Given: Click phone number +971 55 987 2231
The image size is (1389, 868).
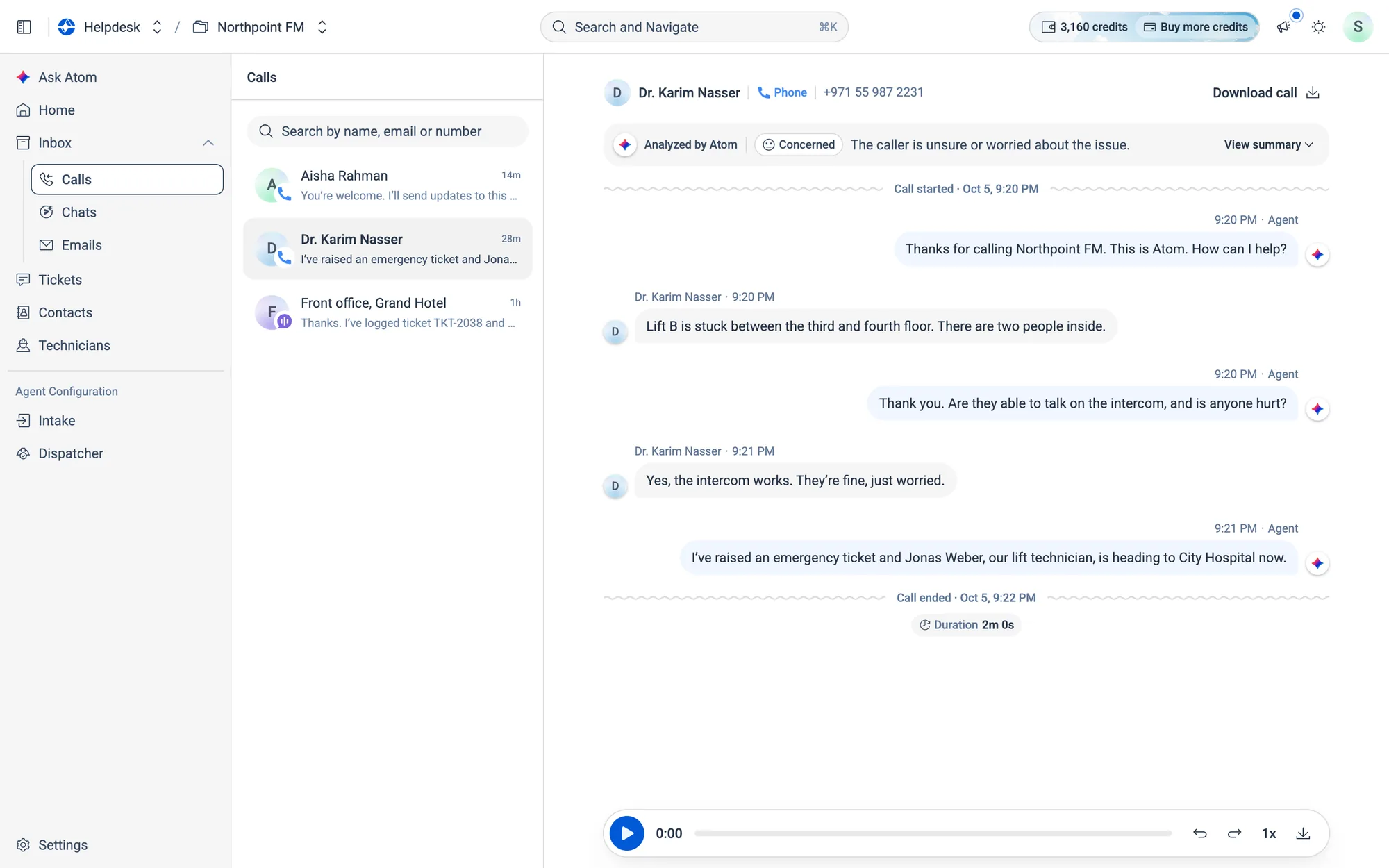Looking at the screenshot, I should point(873,92).
